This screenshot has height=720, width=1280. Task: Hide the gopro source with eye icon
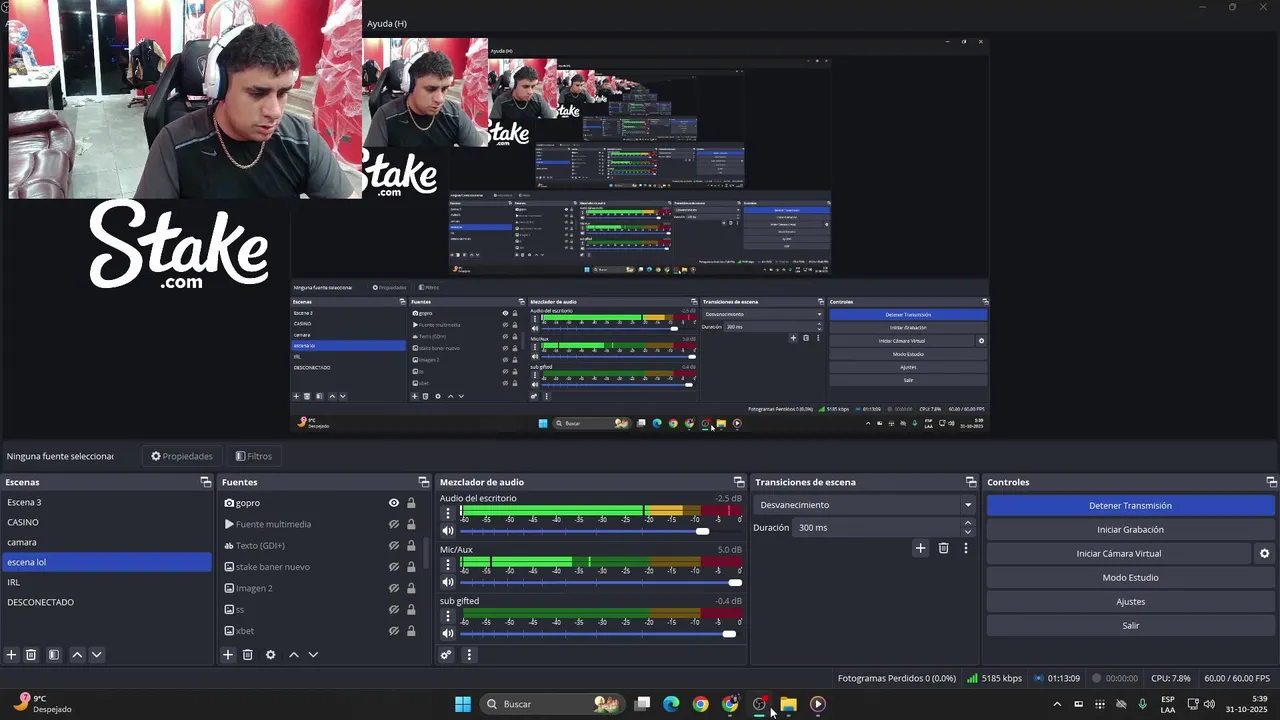(394, 503)
